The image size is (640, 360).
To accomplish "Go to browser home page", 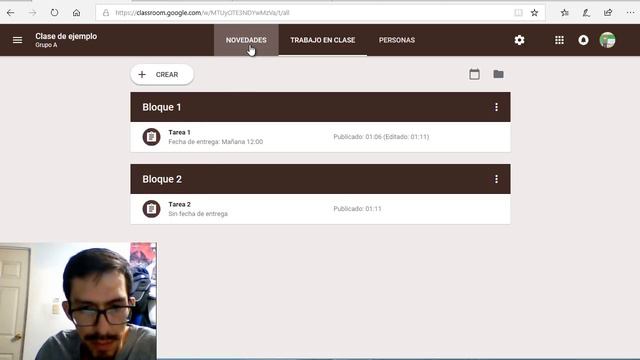I will point(76,13).
